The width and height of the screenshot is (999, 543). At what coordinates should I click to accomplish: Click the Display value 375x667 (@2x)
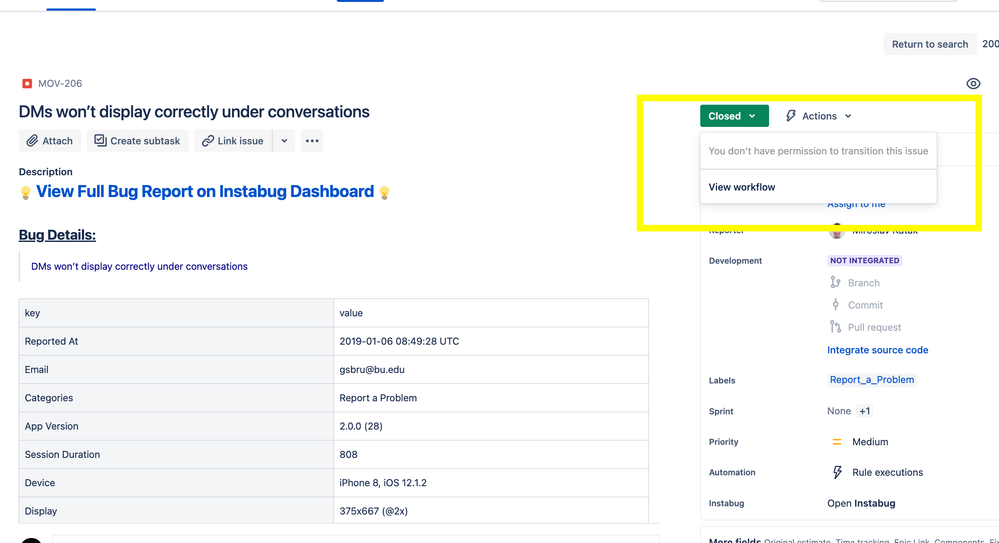(x=373, y=511)
